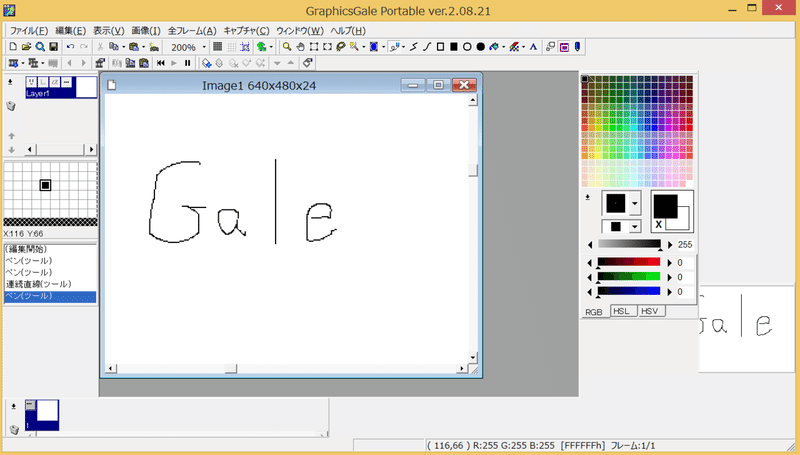Click the red color channel slider
800x455 pixels.
pyautogui.click(x=629, y=262)
